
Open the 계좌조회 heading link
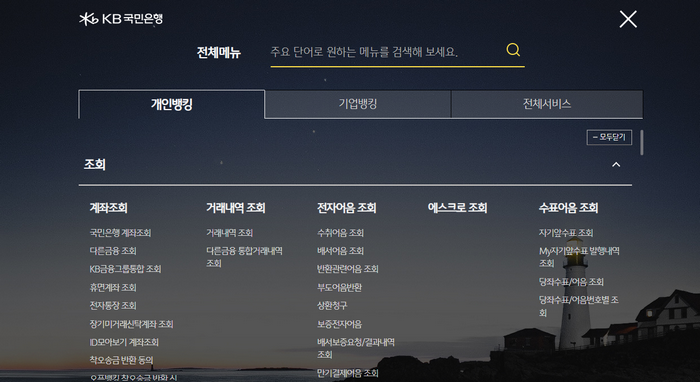click(x=108, y=208)
